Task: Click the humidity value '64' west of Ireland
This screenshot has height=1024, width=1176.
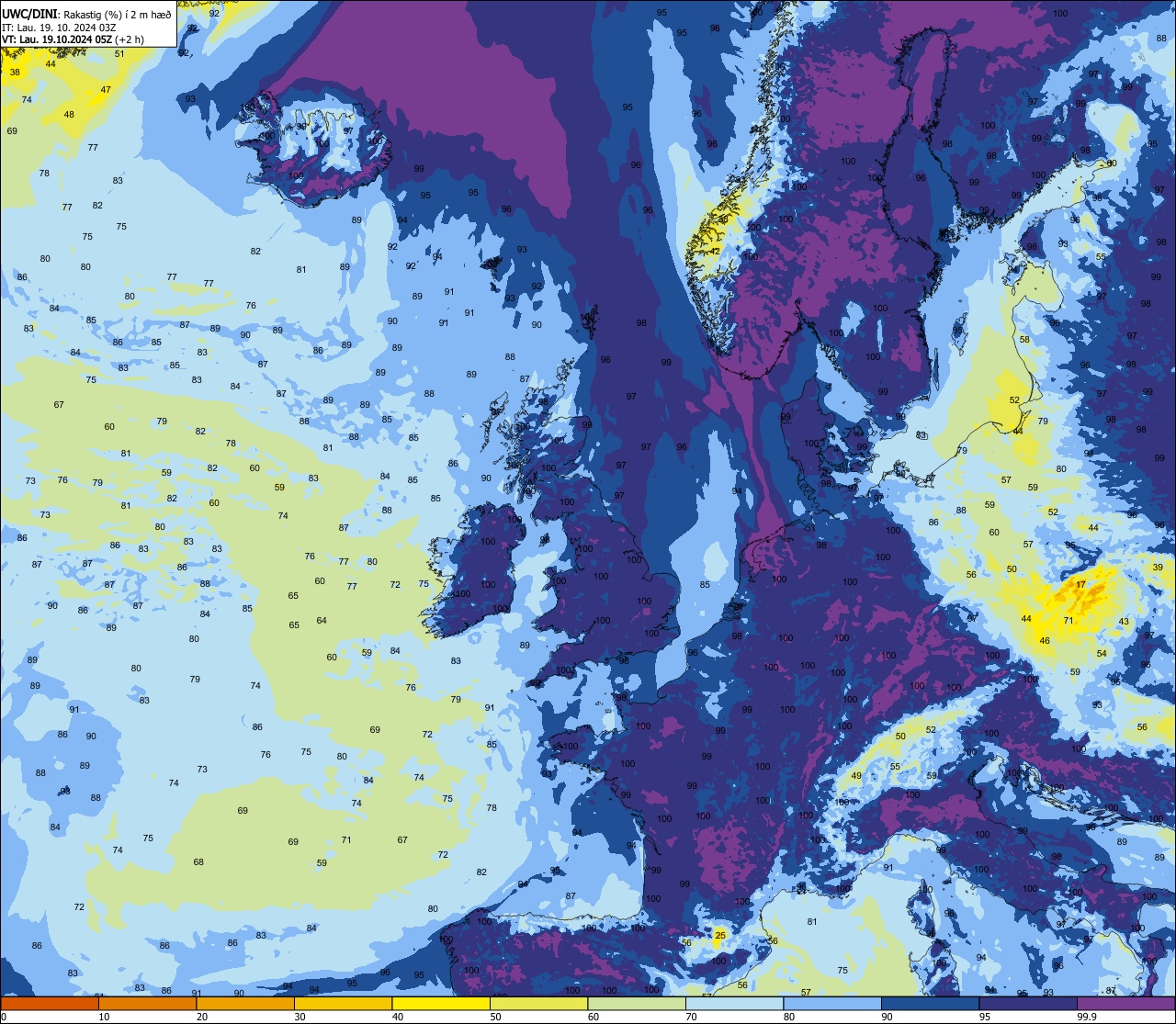Action: [x=322, y=621]
